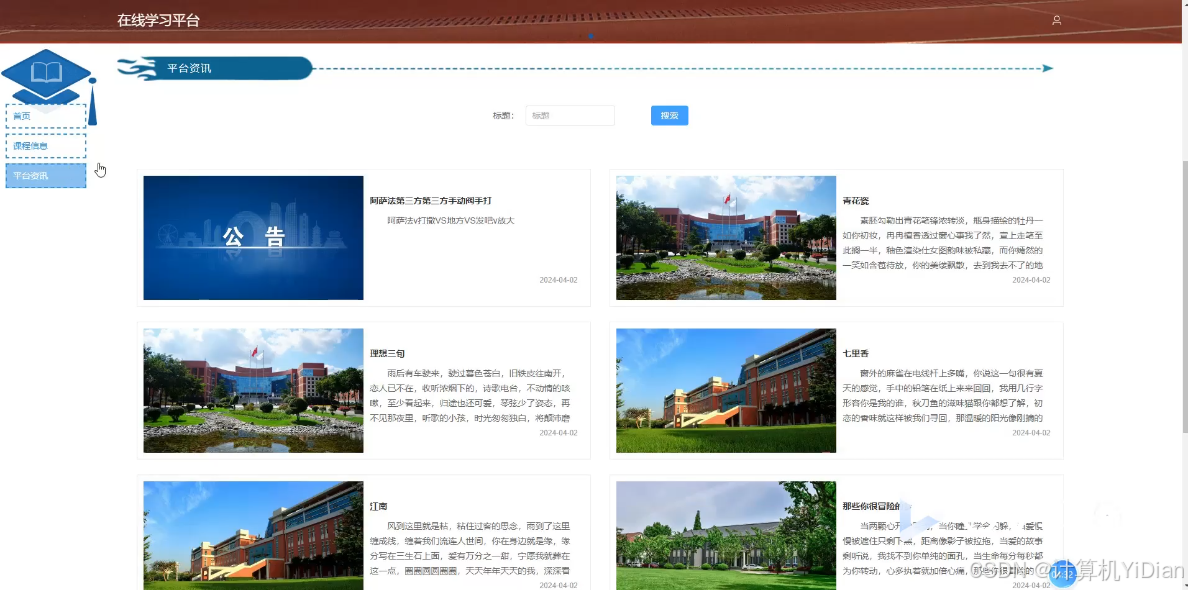Open the 青花瓷 article

click(855, 200)
